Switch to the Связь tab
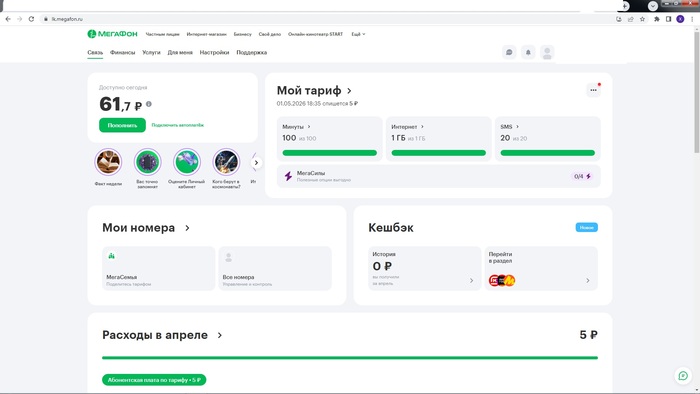Image resolution: width=700 pixels, height=394 pixels. [95, 53]
